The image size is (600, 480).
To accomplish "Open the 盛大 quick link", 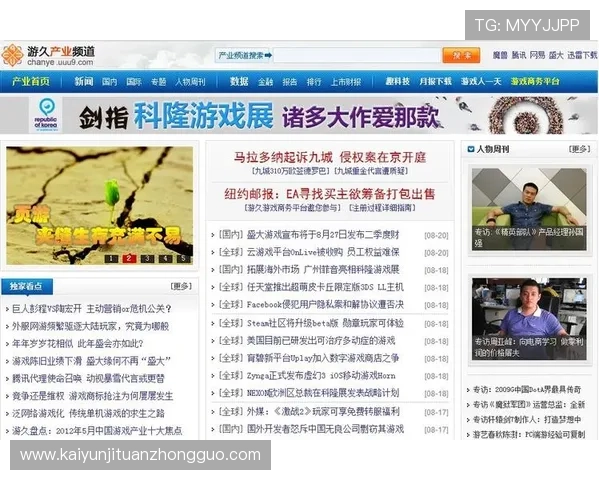I will (x=556, y=55).
